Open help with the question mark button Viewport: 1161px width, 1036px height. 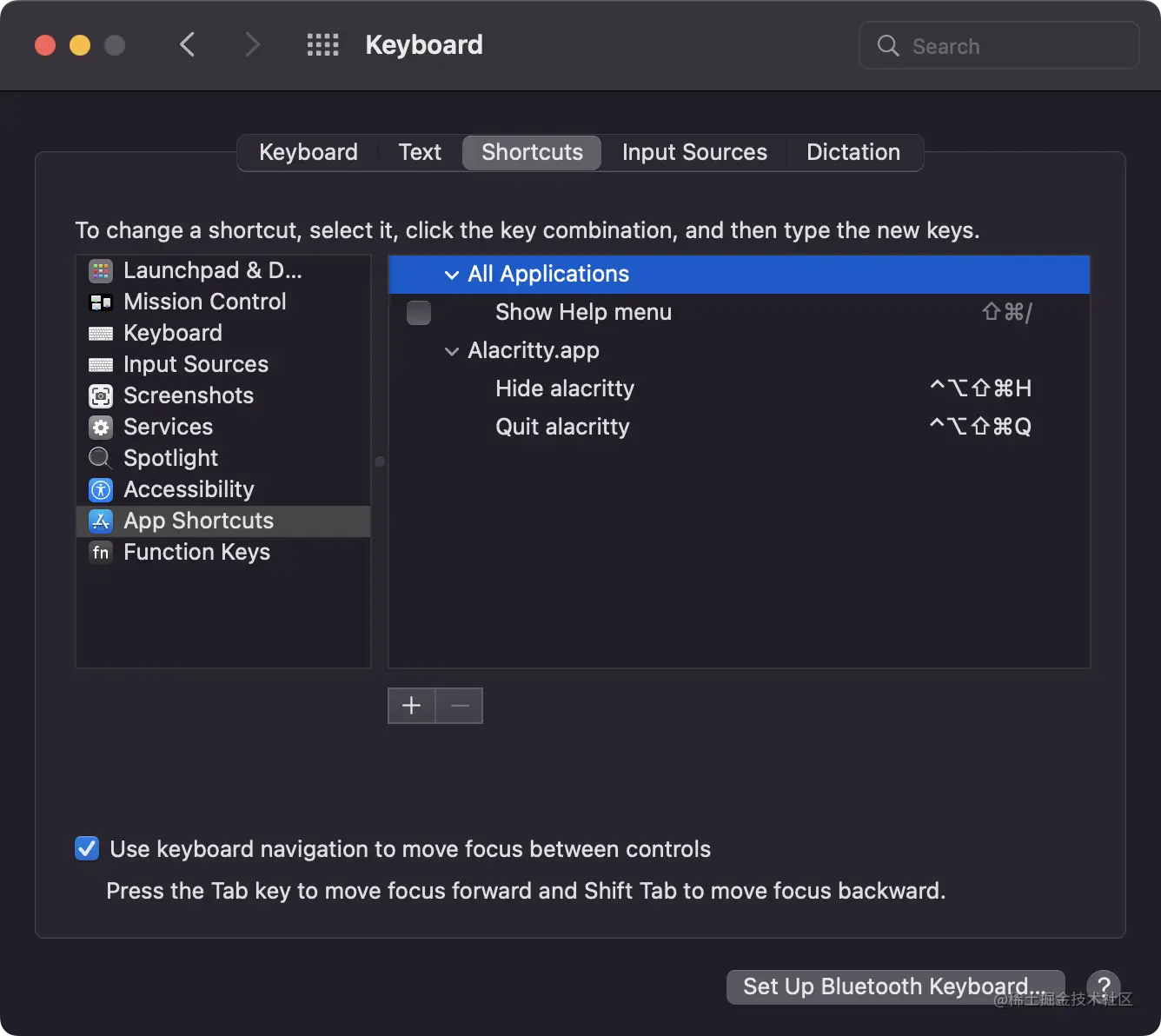point(1104,987)
